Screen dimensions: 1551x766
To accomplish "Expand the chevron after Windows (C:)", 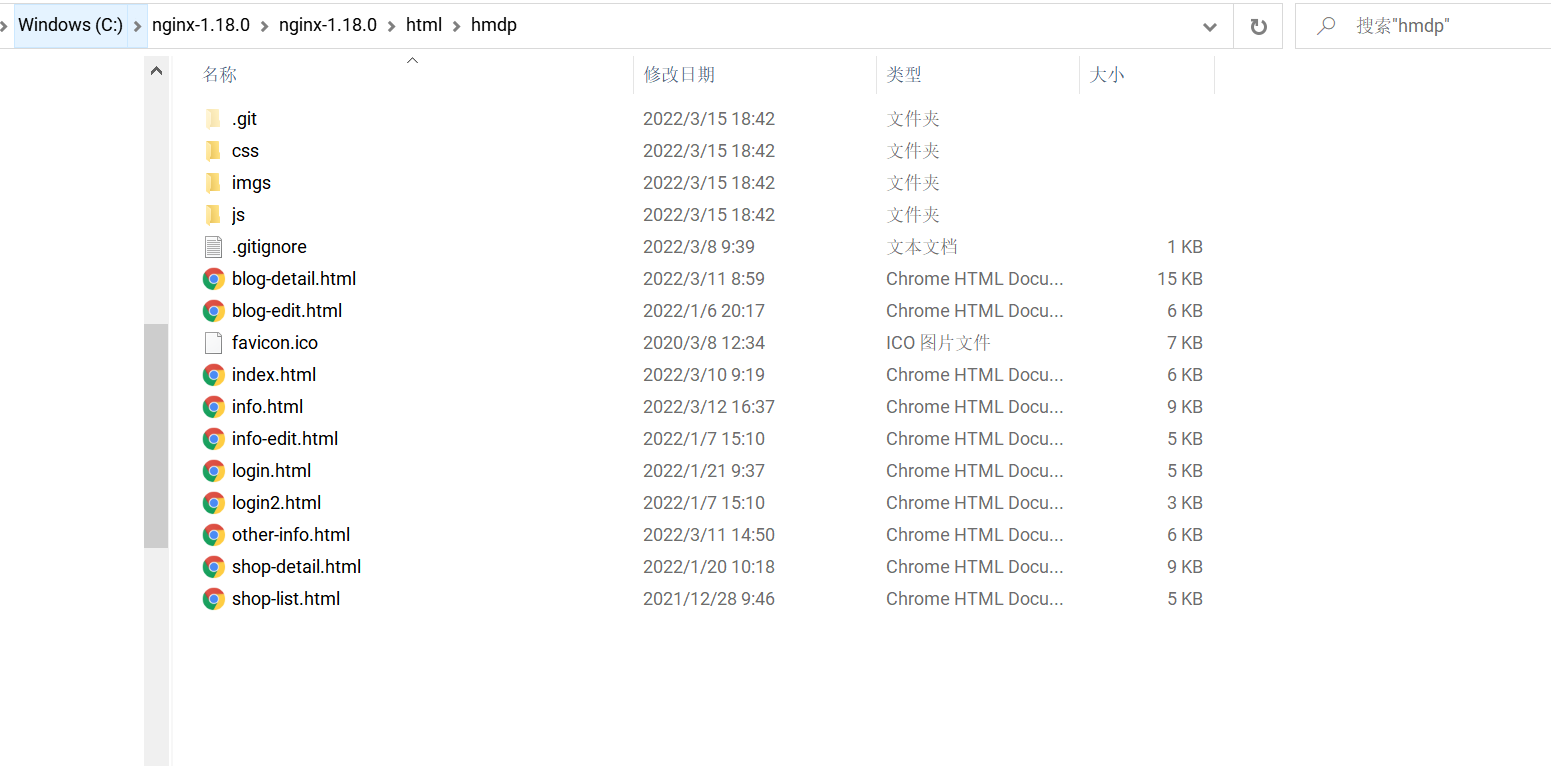I will (x=139, y=26).
